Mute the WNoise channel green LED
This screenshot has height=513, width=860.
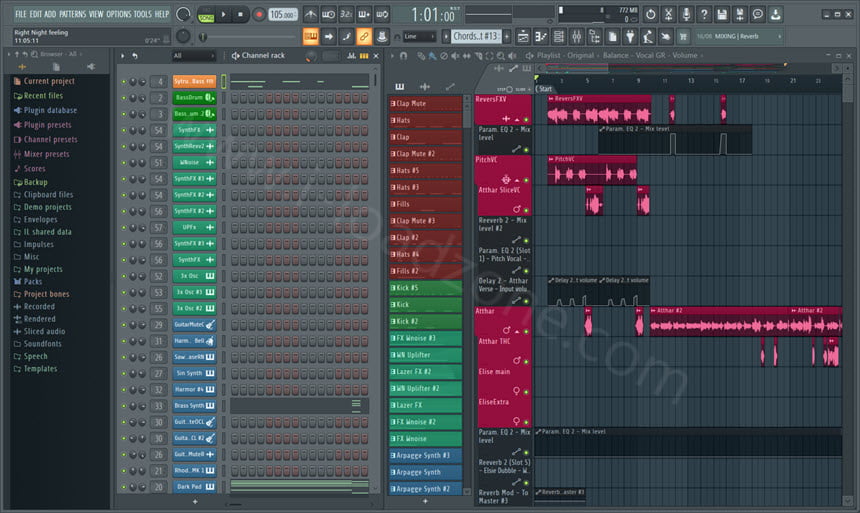coord(124,163)
